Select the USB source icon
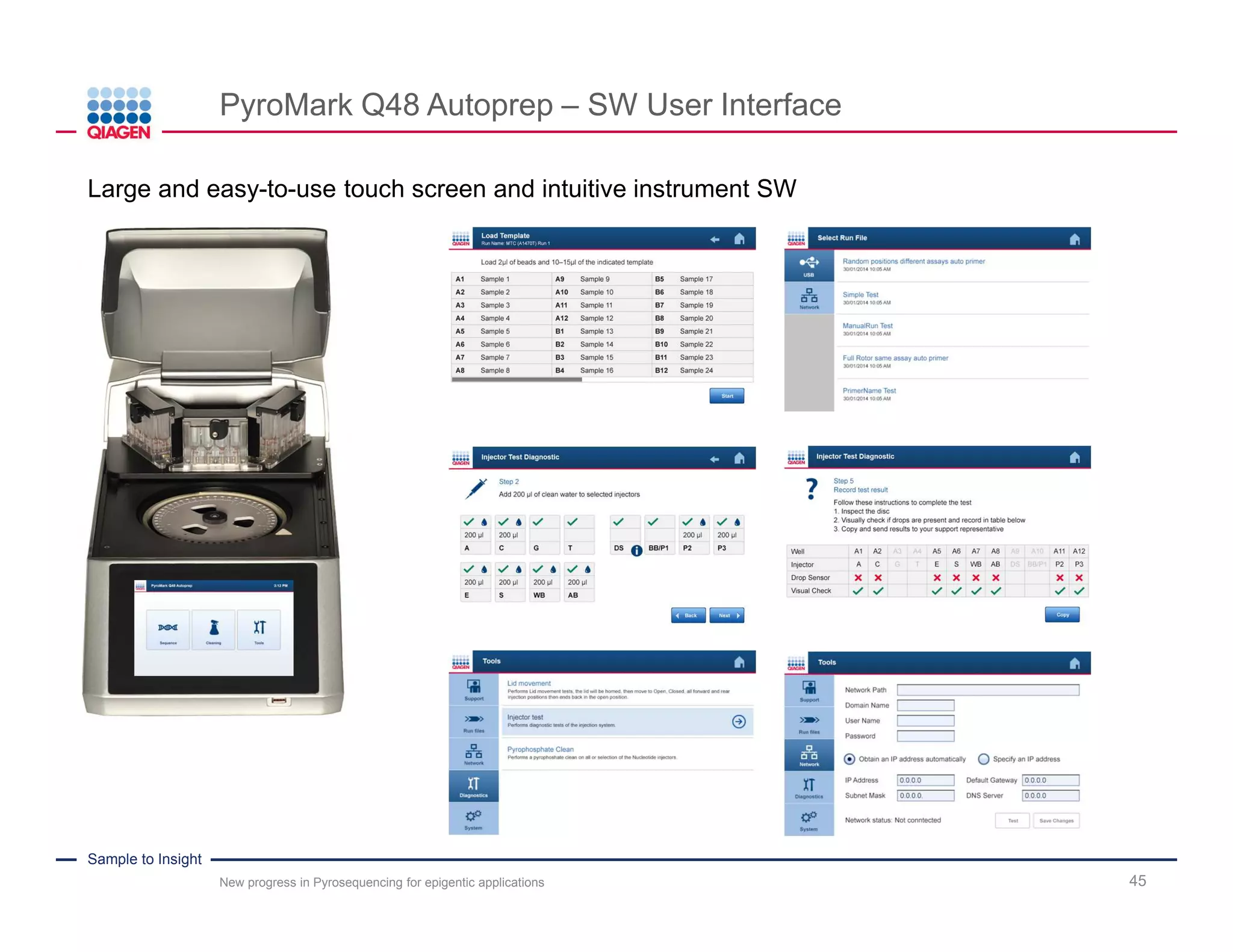Viewport: 1233px width, 952px height. (x=809, y=266)
